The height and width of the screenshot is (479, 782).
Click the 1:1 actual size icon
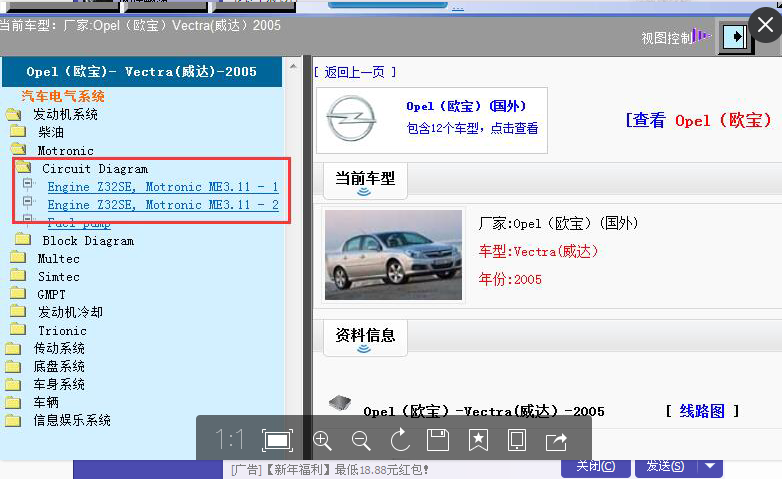230,440
